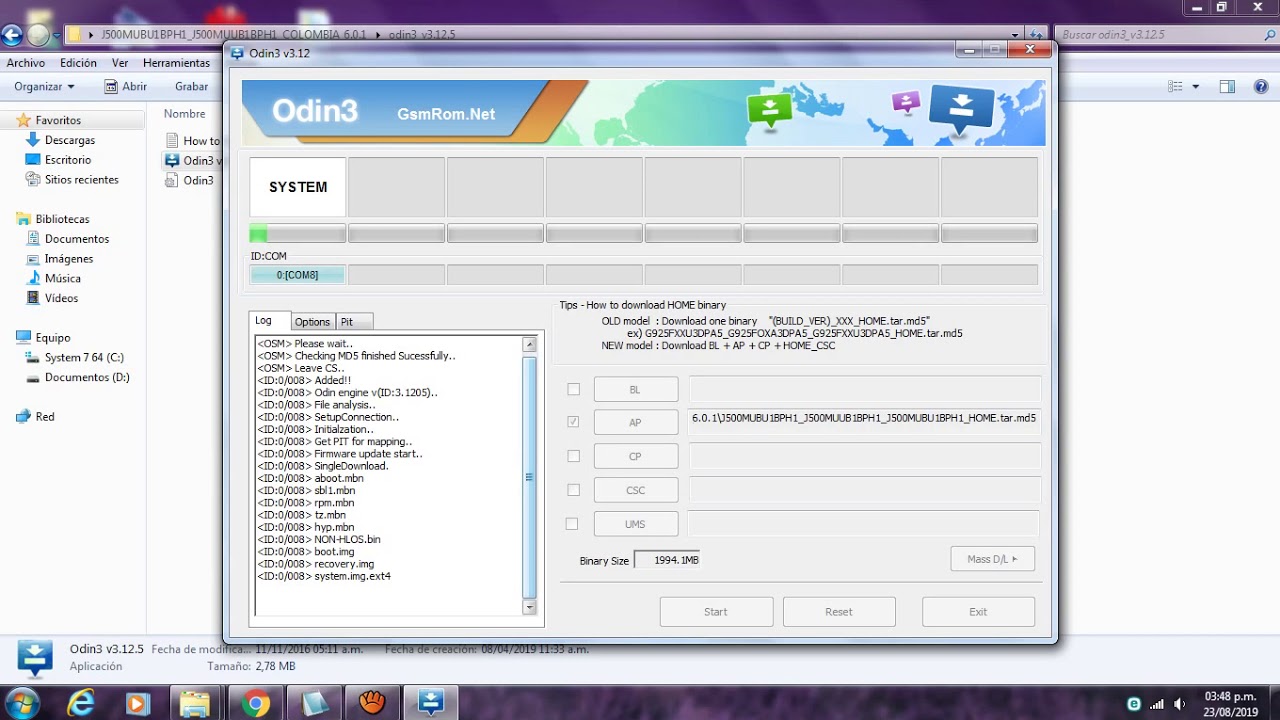Toggle the CSC checkbox in Odin3

click(573, 490)
